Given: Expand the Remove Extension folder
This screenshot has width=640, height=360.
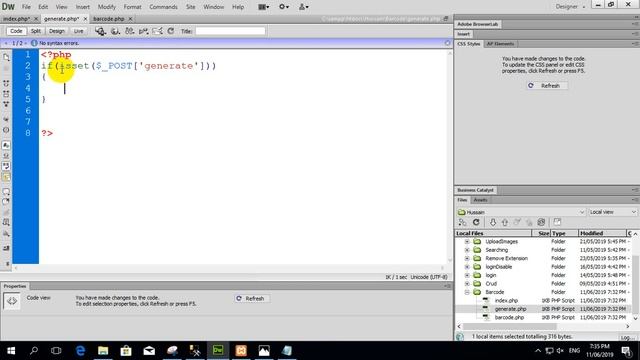Looking at the screenshot, I should (x=467, y=258).
